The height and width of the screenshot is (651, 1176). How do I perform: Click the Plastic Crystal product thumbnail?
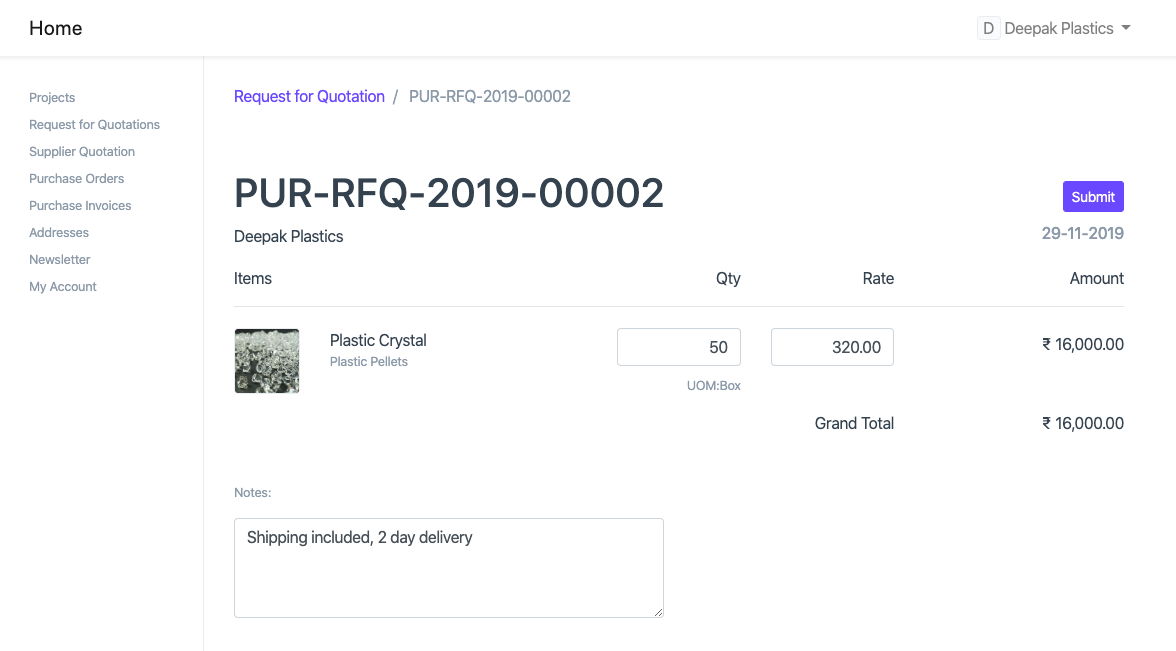click(266, 361)
